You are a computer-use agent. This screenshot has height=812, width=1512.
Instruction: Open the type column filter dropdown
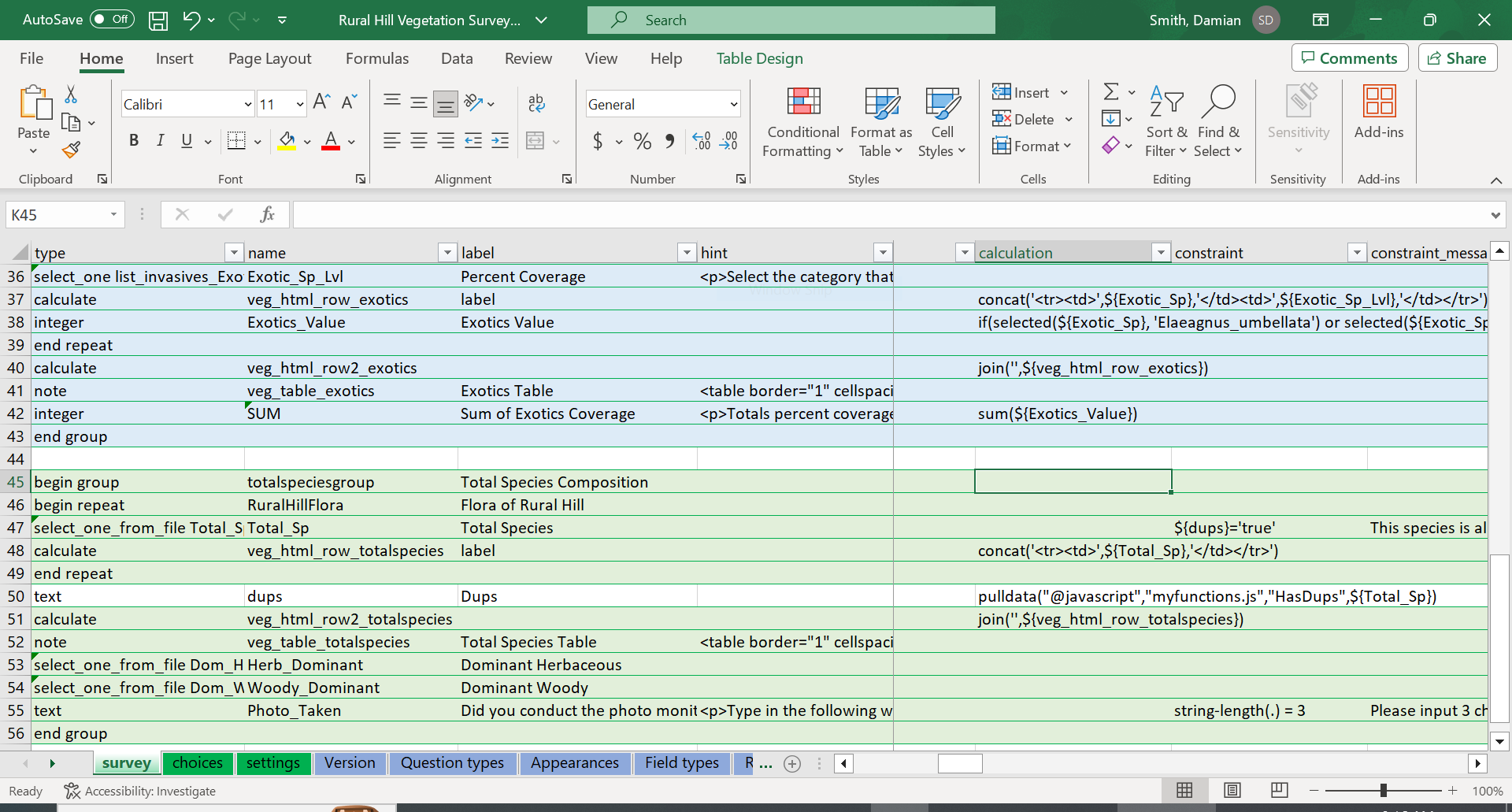point(234,253)
